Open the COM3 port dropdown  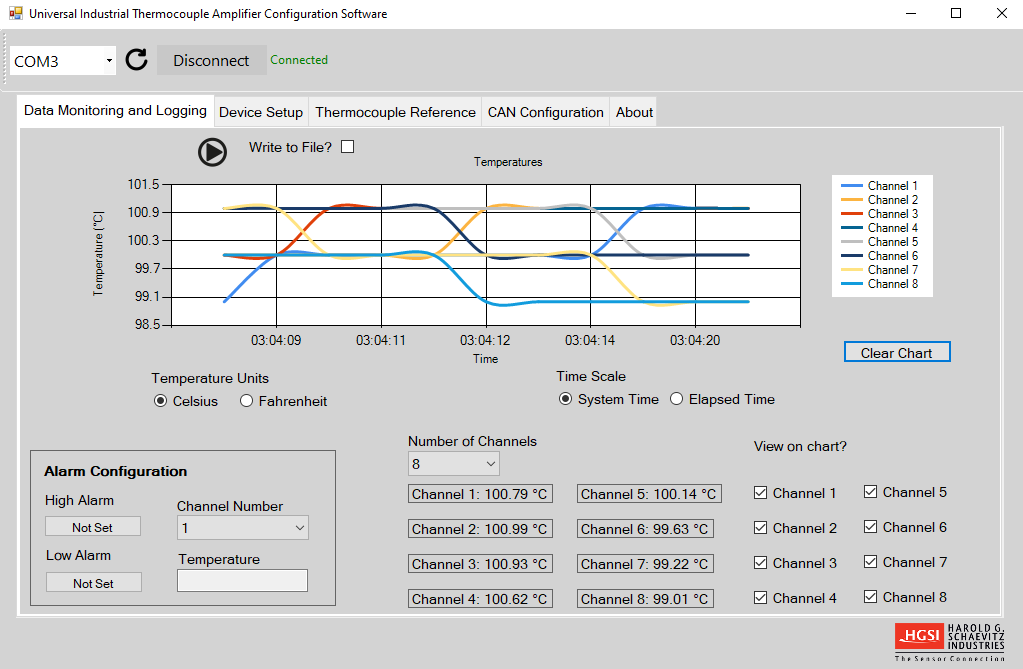pos(64,61)
